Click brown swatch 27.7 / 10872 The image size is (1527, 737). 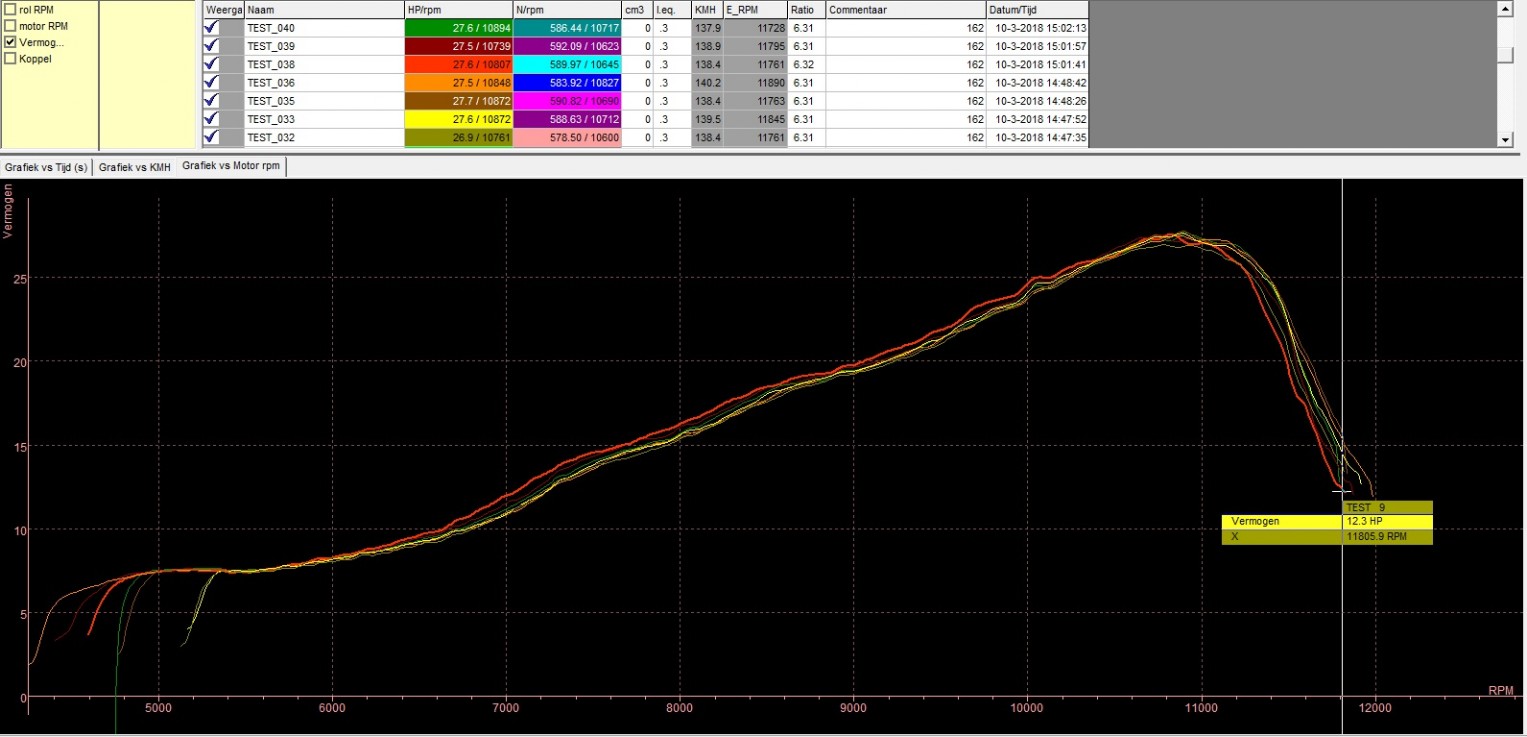pos(458,101)
